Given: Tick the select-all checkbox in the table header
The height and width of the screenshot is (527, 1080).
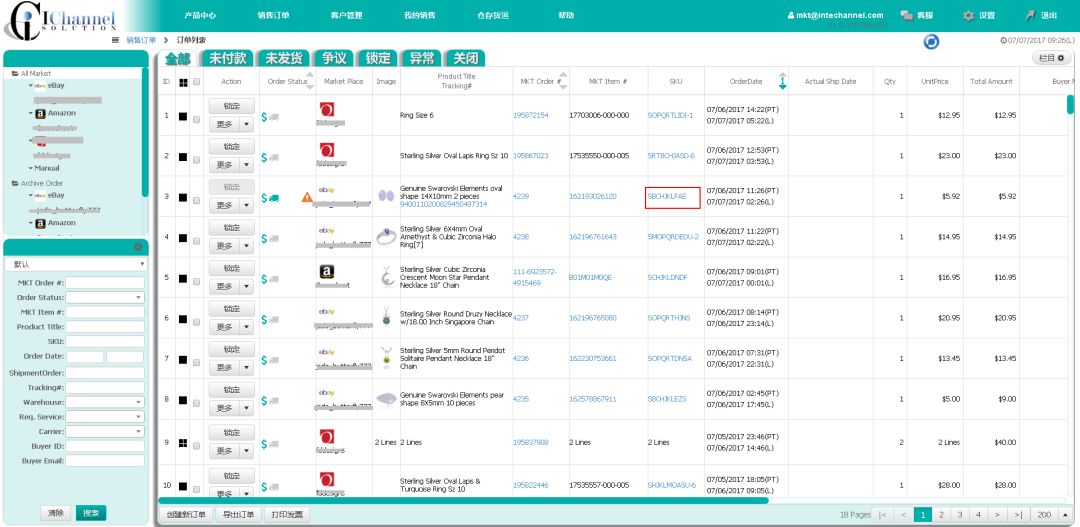Looking at the screenshot, I should coord(196,82).
